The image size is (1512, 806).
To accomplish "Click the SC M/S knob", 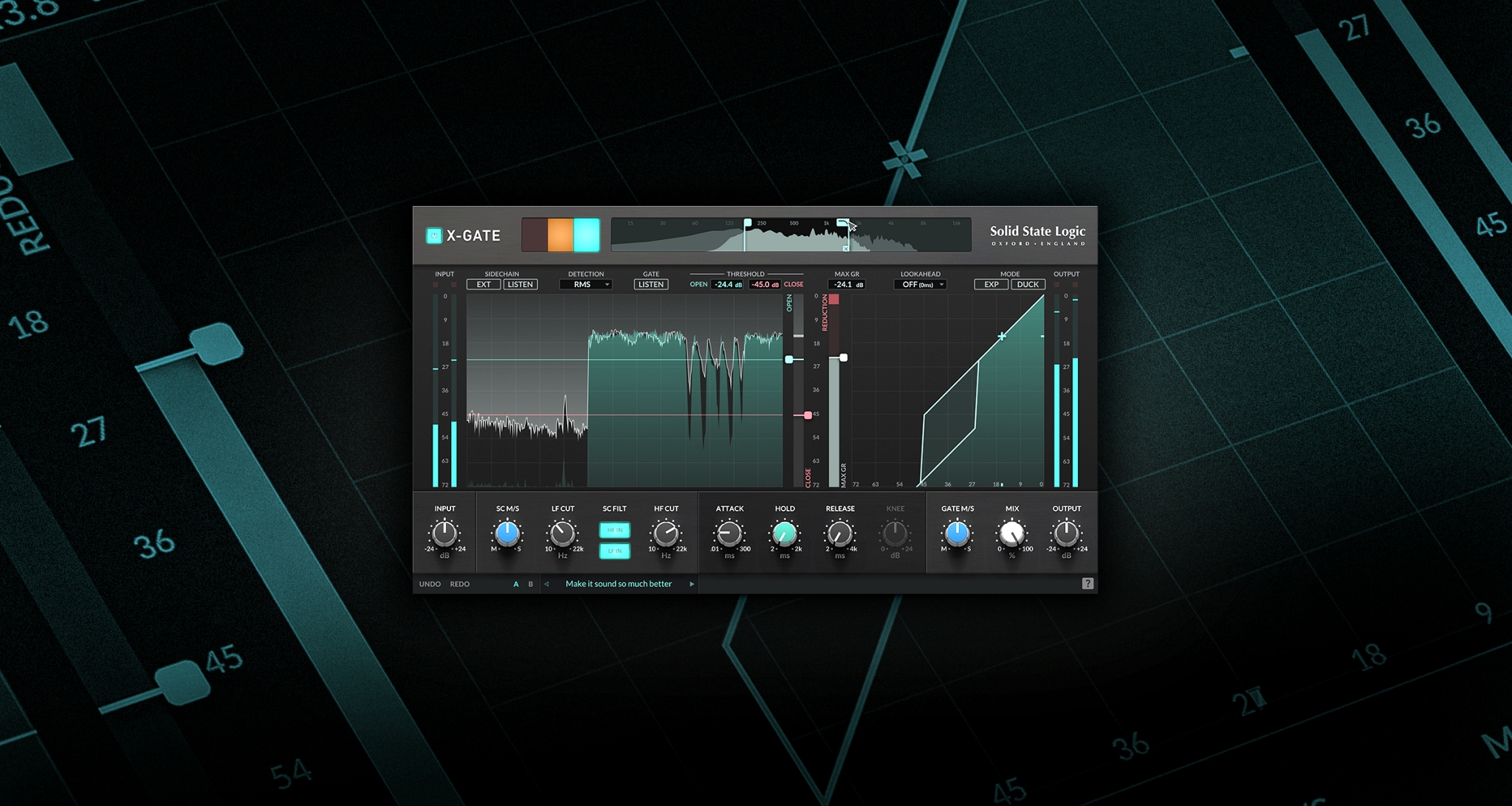I will point(507,534).
